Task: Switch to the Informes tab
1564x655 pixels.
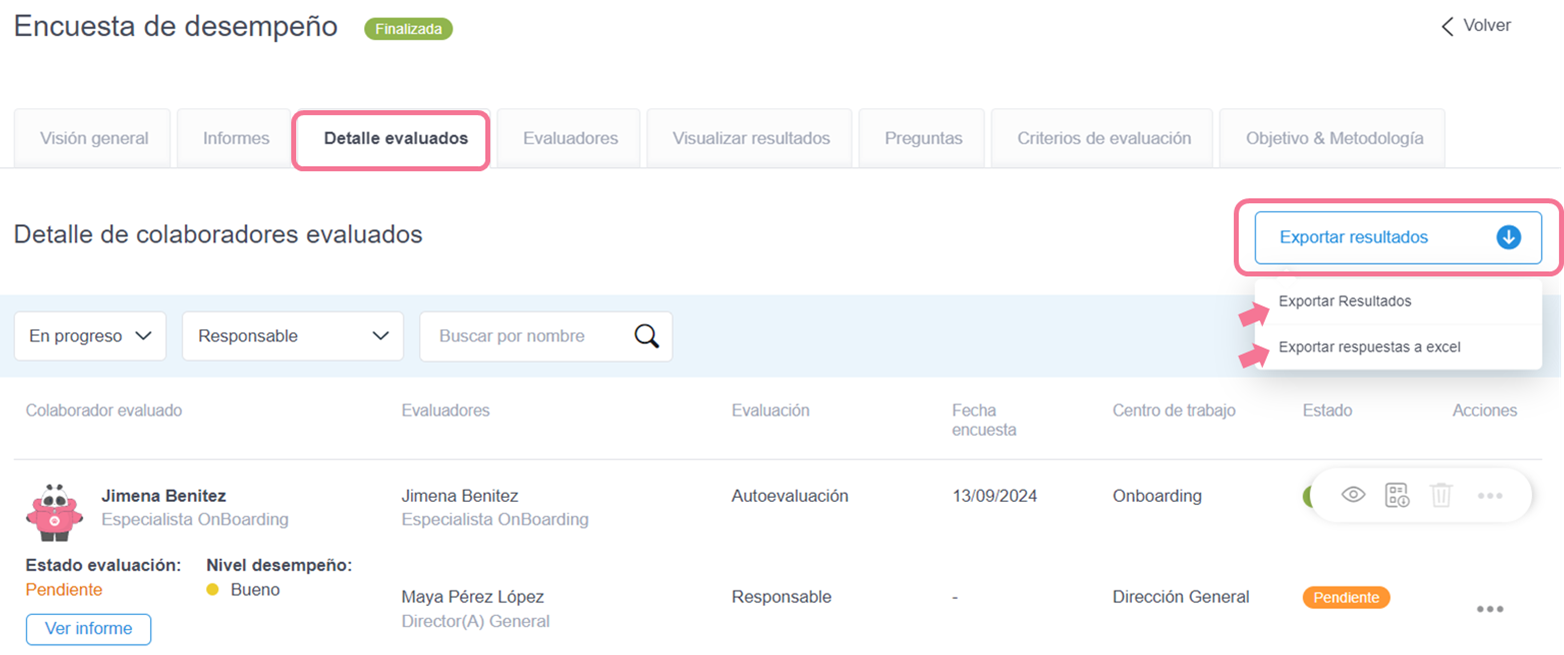Action: coord(236,139)
